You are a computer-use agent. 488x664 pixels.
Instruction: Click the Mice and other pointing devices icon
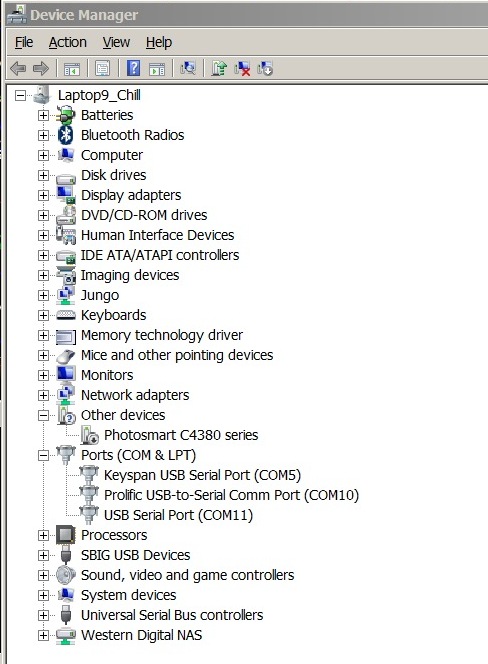66,356
